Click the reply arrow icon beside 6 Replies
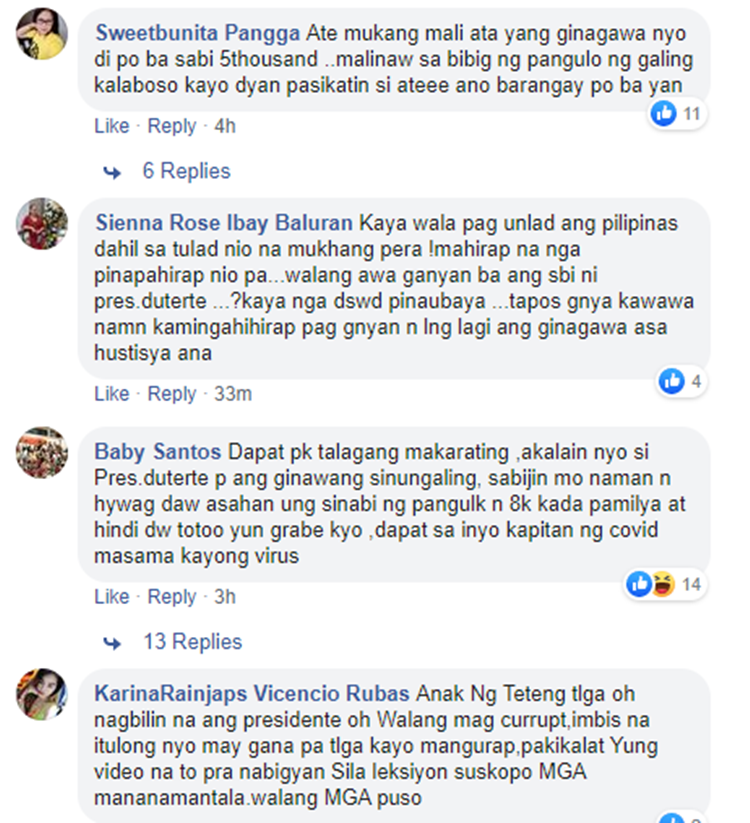The width and height of the screenshot is (750, 823). click(x=112, y=172)
